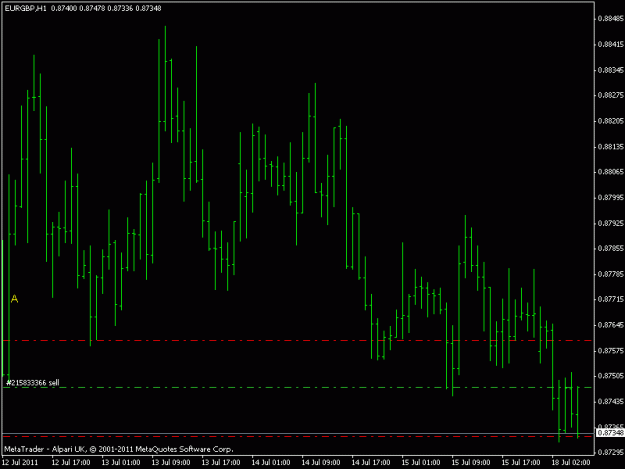Click the 0.88415 price axis label
The image size is (625, 469).
[x=611, y=44]
